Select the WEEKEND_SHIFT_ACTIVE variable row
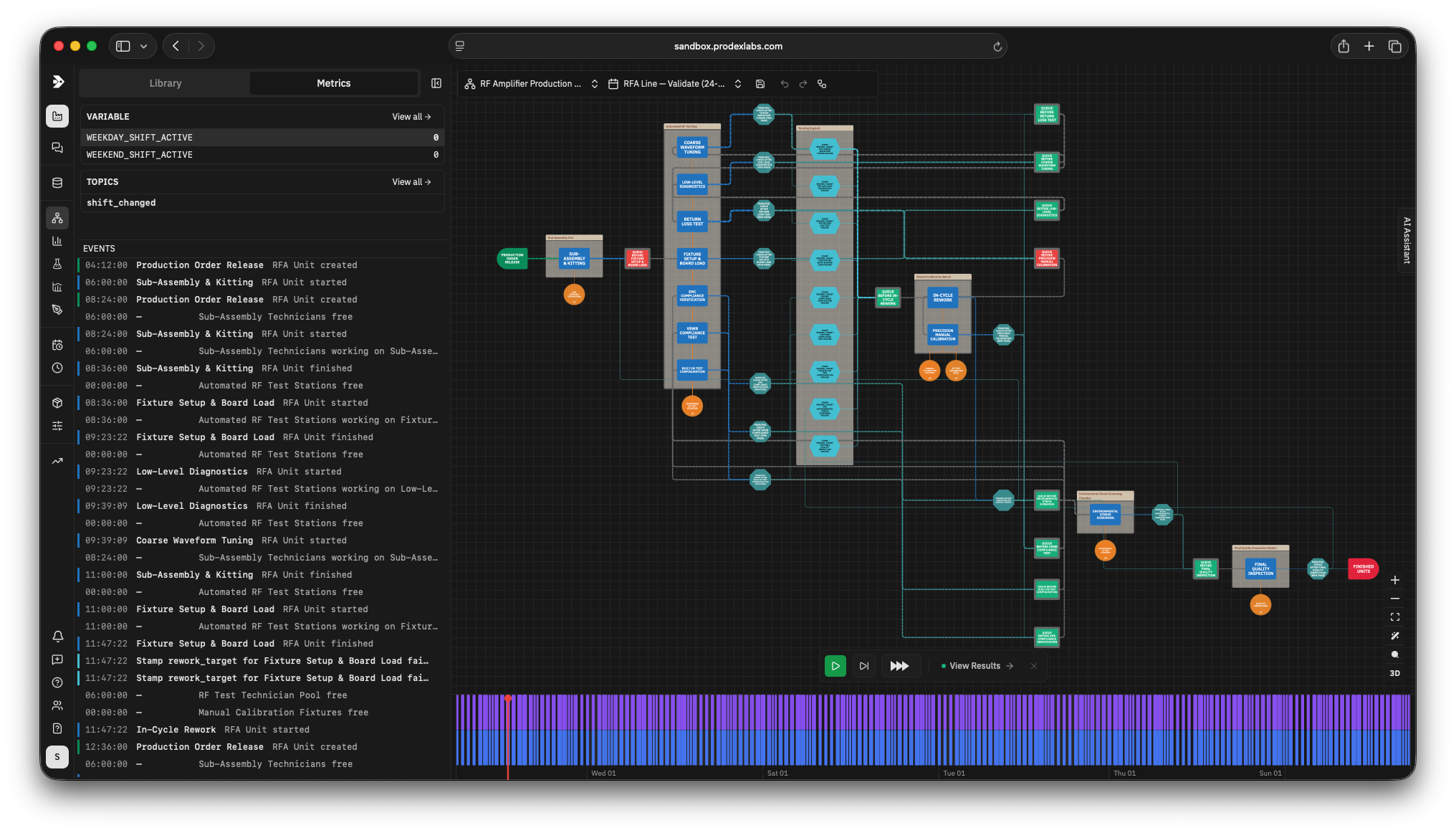Screen dimensions: 1456x833 (262, 155)
